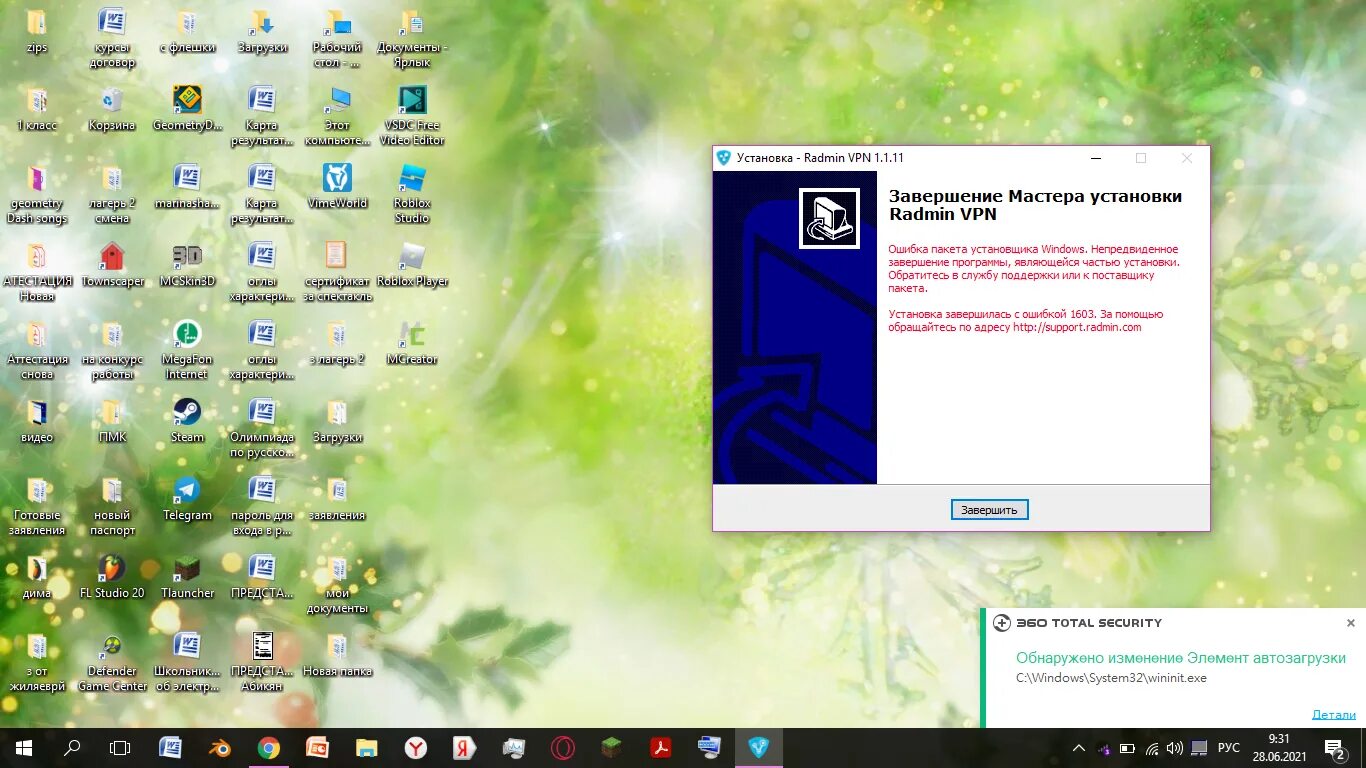1366x768 pixels.
Task: Click the Завершить button in installer
Action: point(989,510)
